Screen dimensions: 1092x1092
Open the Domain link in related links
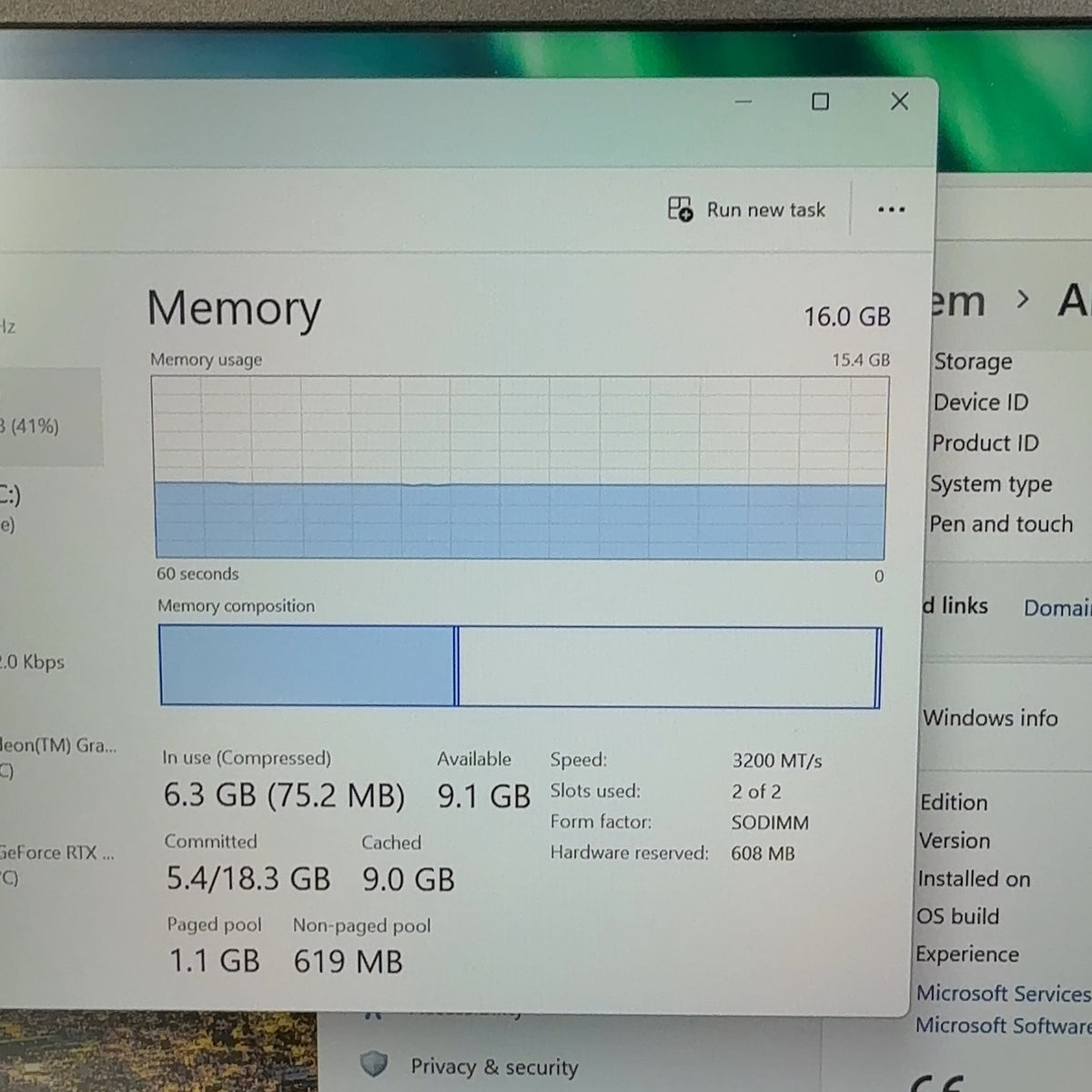point(1057,608)
